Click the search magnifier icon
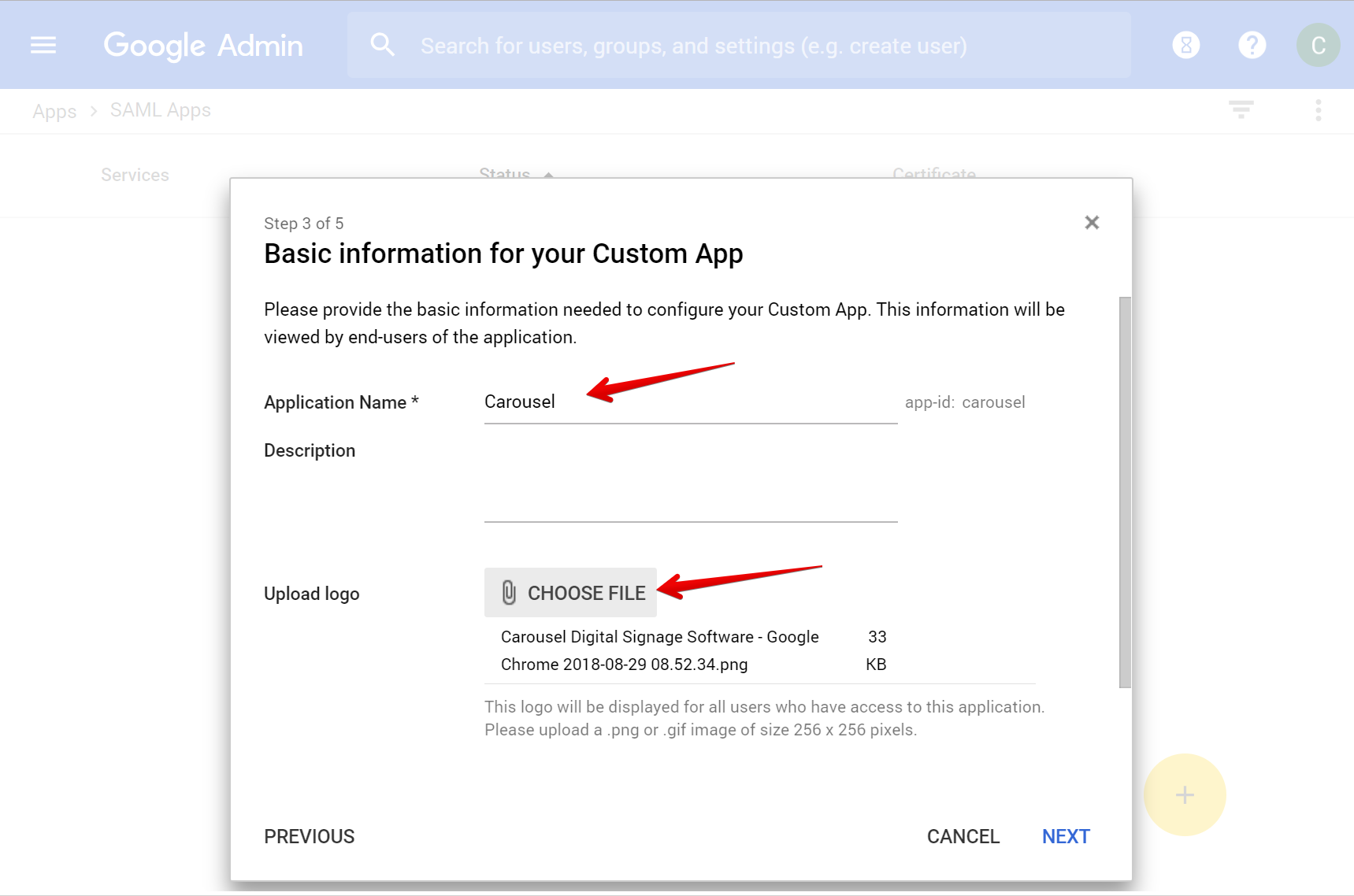The width and height of the screenshot is (1354, 896). (x=383, y=45)
